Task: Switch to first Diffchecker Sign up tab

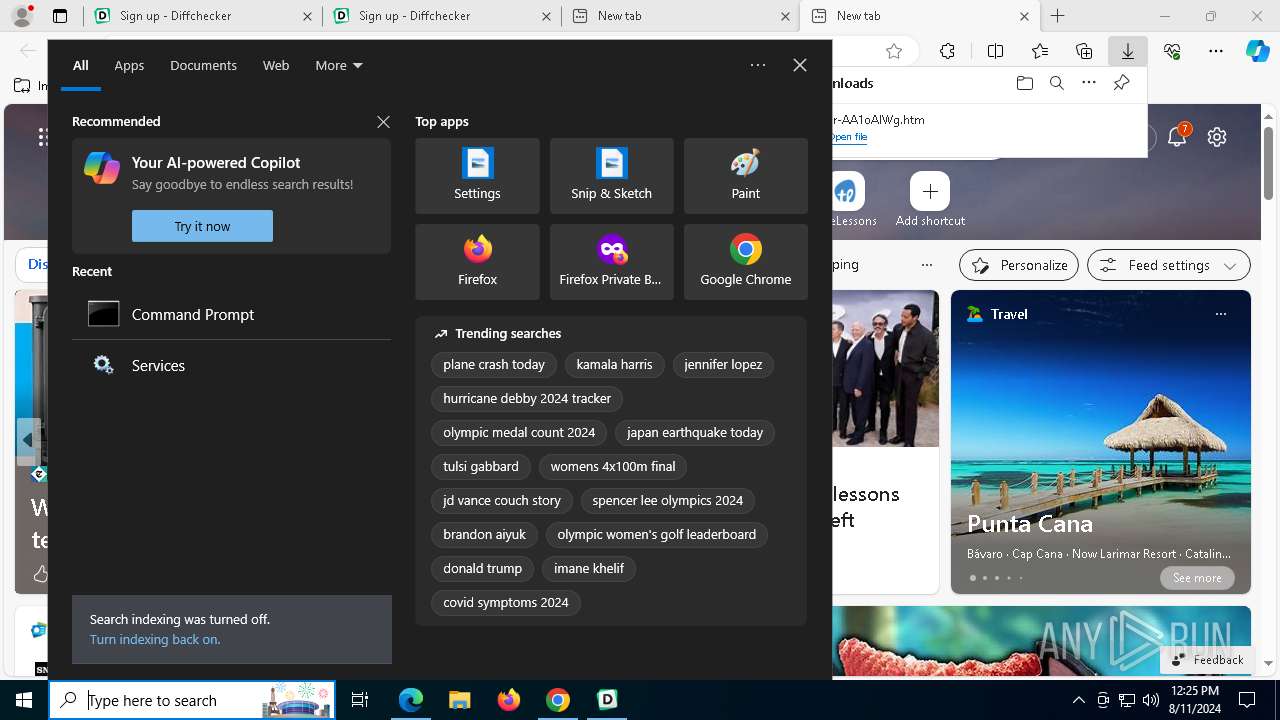Action: pyautogui.click(x=200, y=16)
